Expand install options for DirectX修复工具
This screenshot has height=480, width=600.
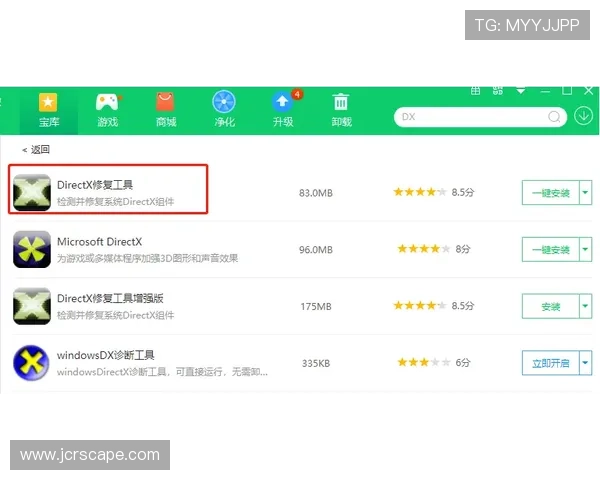[x=585, y=193]
